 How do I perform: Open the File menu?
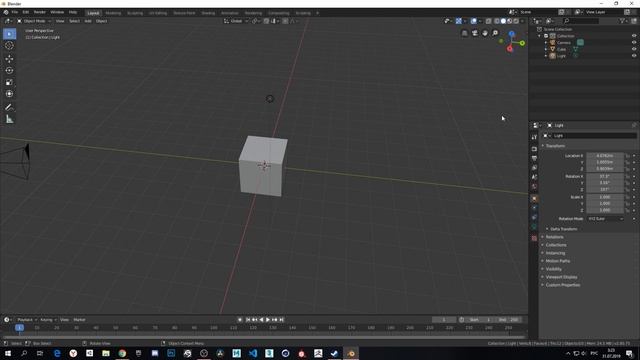pos(15,12)
